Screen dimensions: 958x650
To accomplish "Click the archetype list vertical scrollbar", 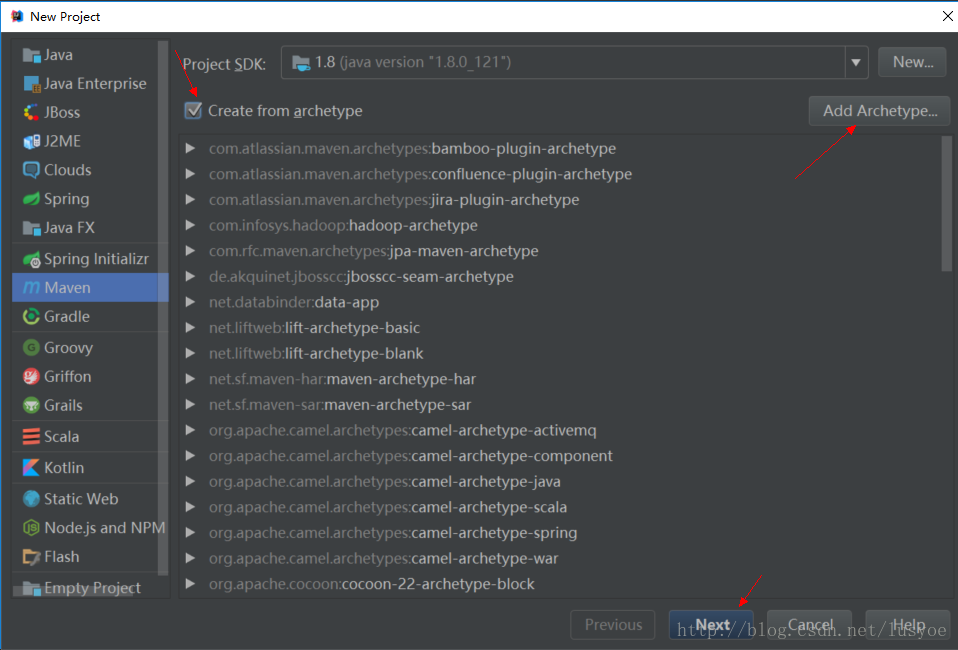I will point(946,204).
